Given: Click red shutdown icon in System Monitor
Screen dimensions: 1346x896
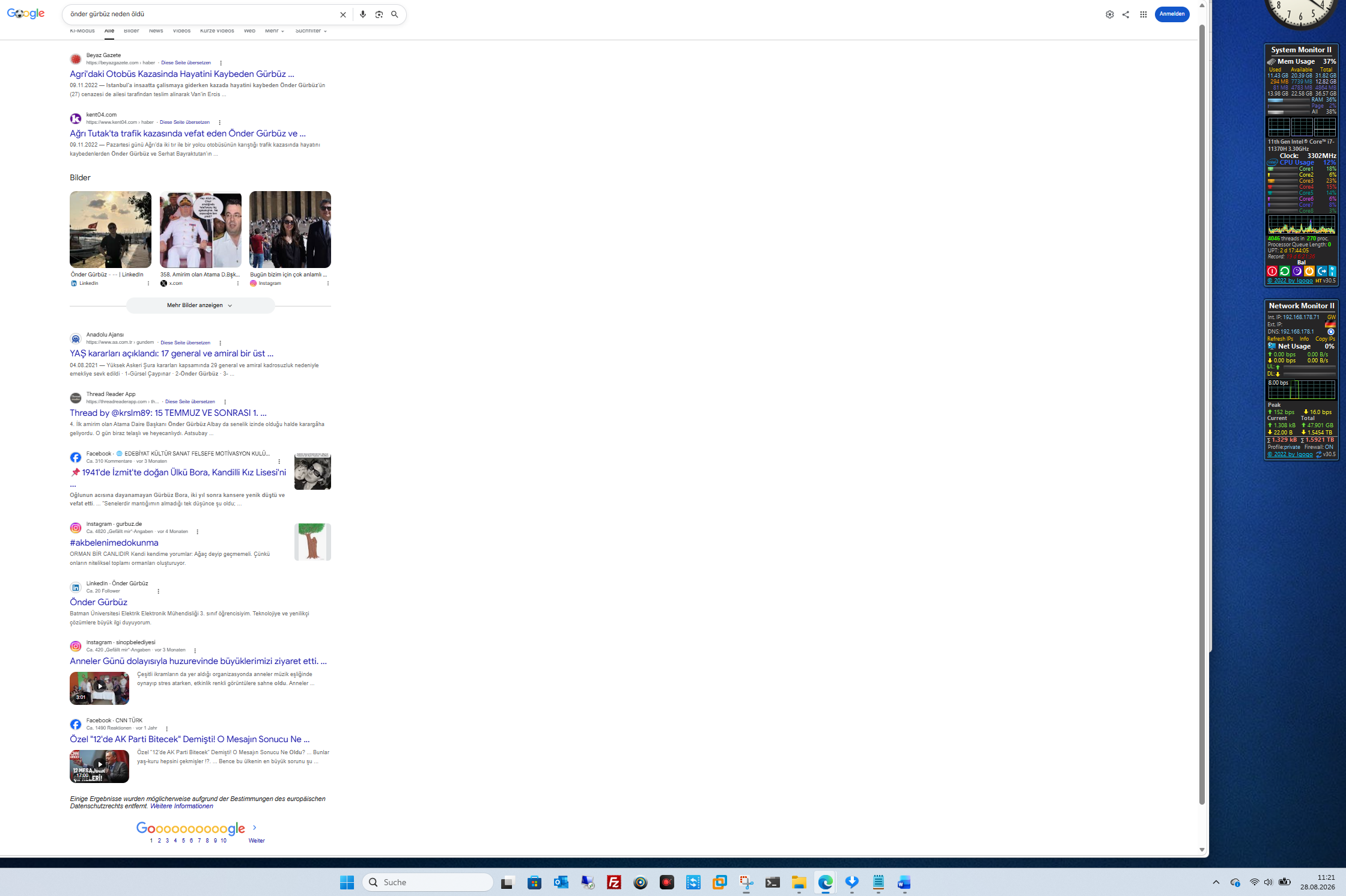Looking at the screenshot, I should click(x=1272, y=271).
